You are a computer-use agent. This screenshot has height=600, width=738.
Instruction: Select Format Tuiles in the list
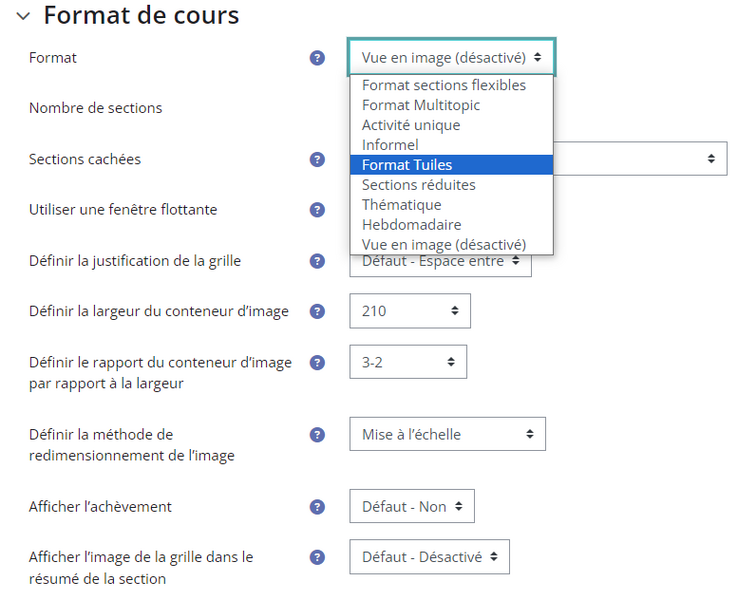[451, 165]
